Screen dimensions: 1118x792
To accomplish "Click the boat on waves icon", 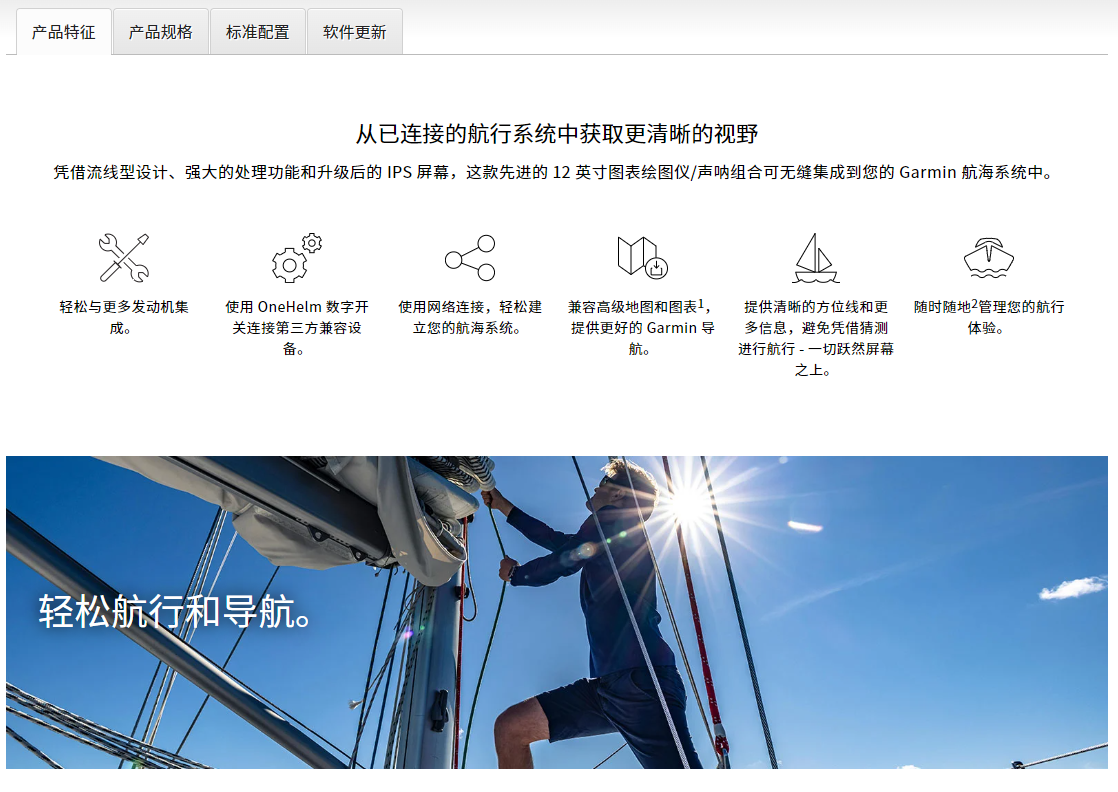I will (988, 257).
